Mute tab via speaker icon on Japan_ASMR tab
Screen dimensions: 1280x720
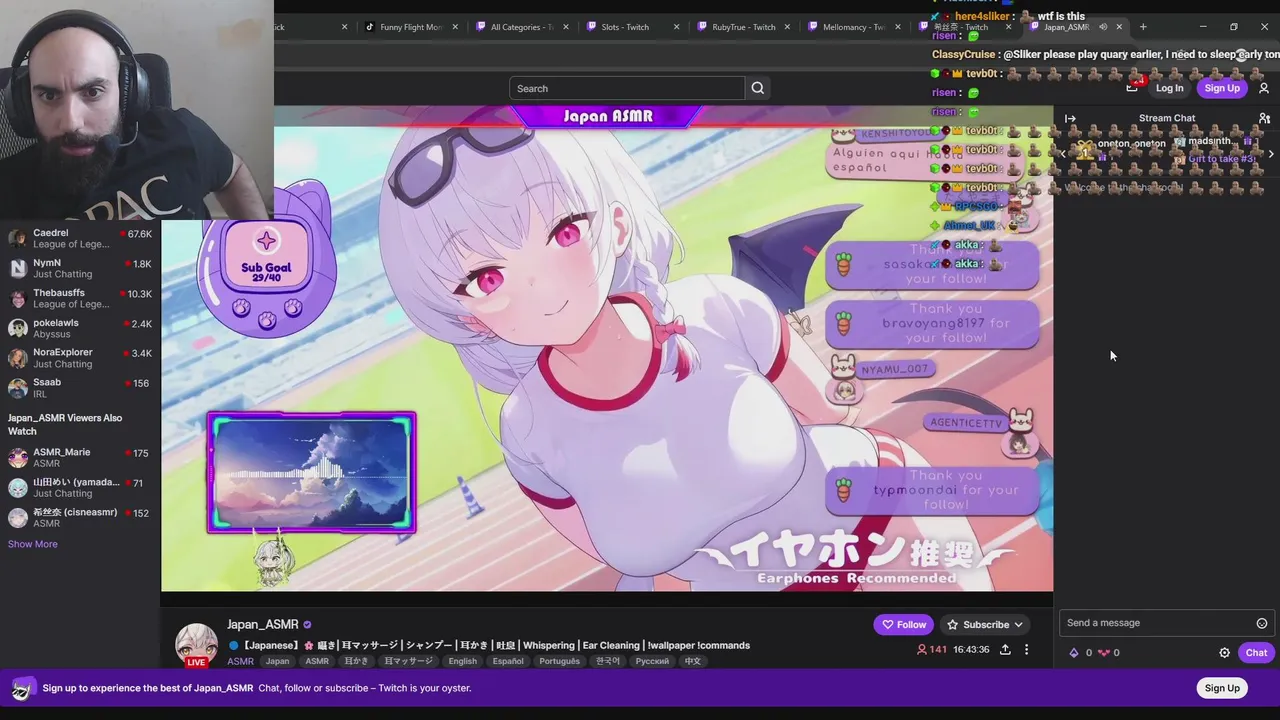tap(1103, 27)
